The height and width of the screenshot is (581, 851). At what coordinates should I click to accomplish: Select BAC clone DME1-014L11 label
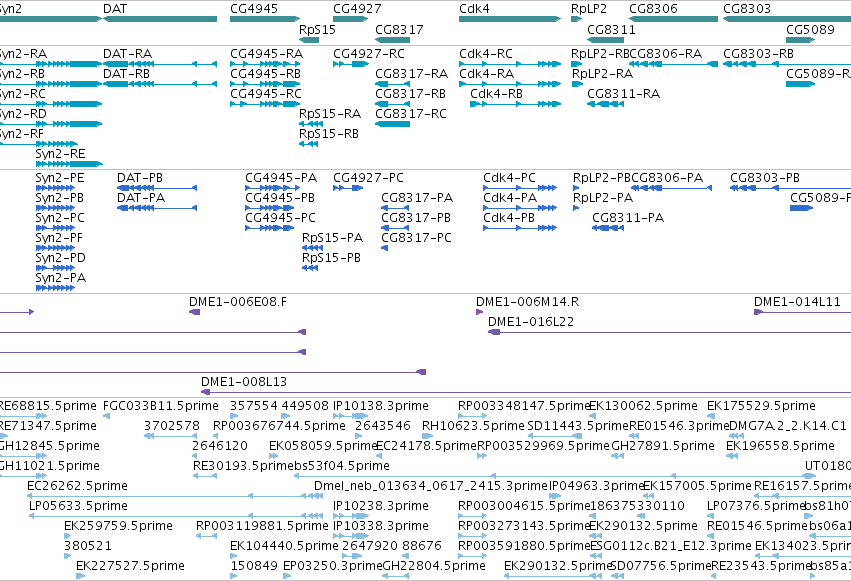[797, 302]
